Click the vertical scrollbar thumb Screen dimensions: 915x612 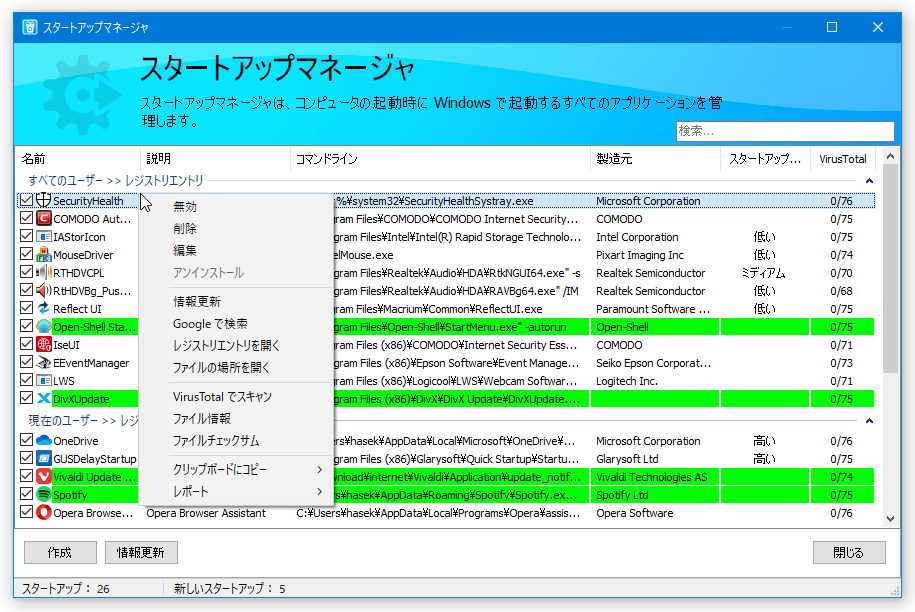(890, 268)
